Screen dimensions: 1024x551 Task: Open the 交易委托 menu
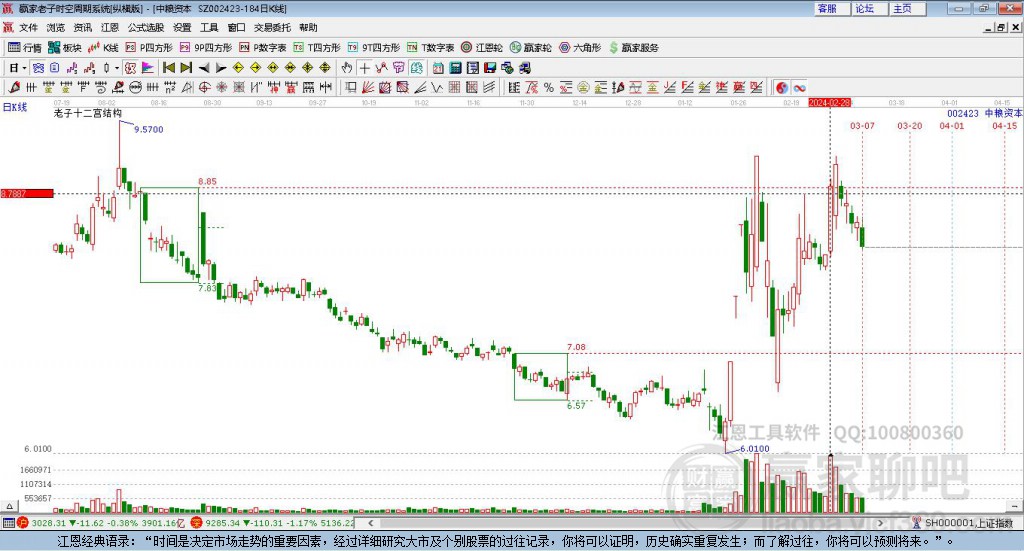272,27
